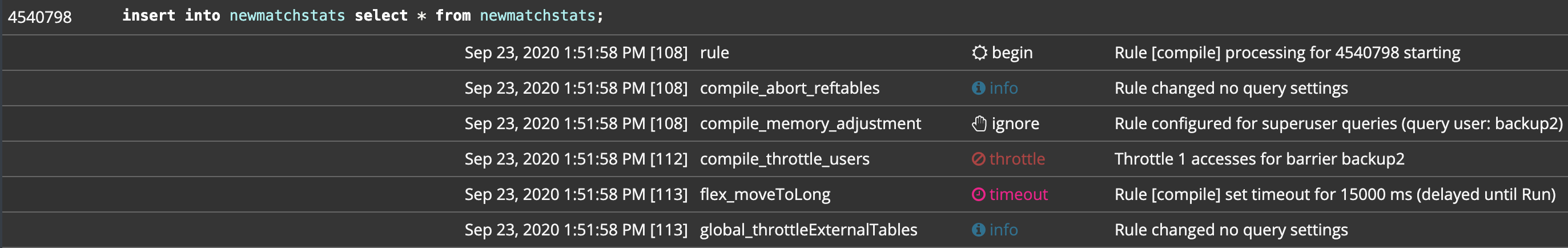
Task: Open the compile_throttle_users rule name
Action: [785, 159]
